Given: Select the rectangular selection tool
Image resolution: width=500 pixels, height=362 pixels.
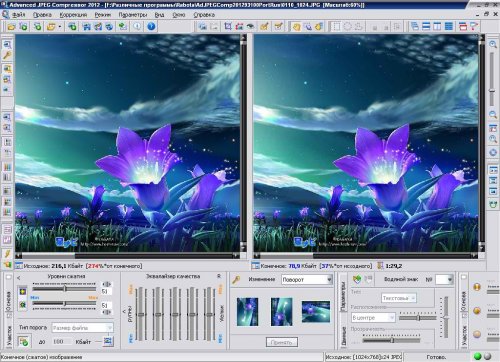Looking at the screenshot, I should tap(336, 26).
